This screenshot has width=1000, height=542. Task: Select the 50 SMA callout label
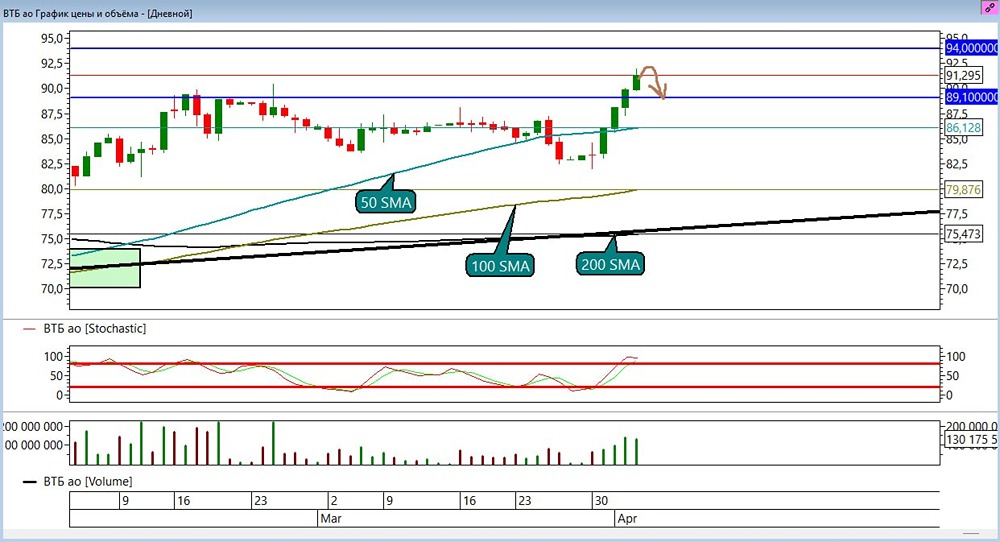coord(386,203)
